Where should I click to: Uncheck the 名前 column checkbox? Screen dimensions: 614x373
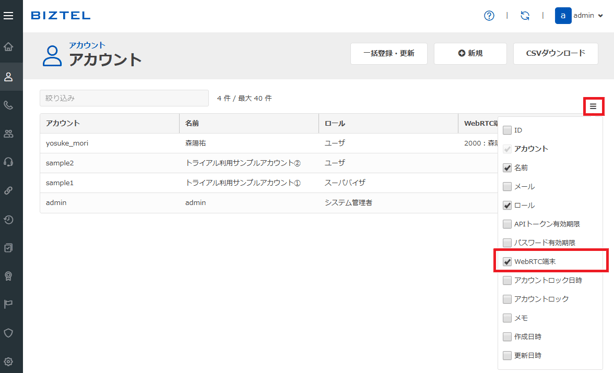point(507,168)
